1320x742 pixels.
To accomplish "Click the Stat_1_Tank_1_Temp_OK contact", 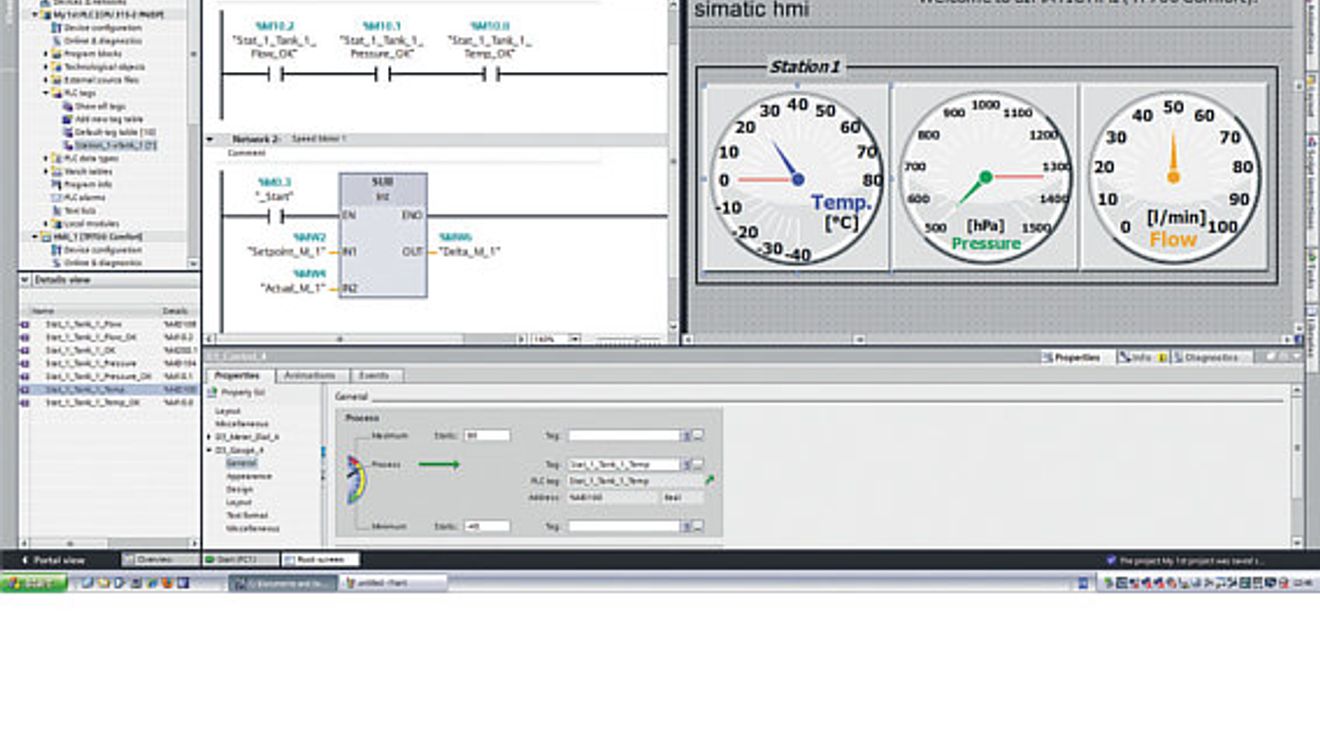I will pos(490,73).
